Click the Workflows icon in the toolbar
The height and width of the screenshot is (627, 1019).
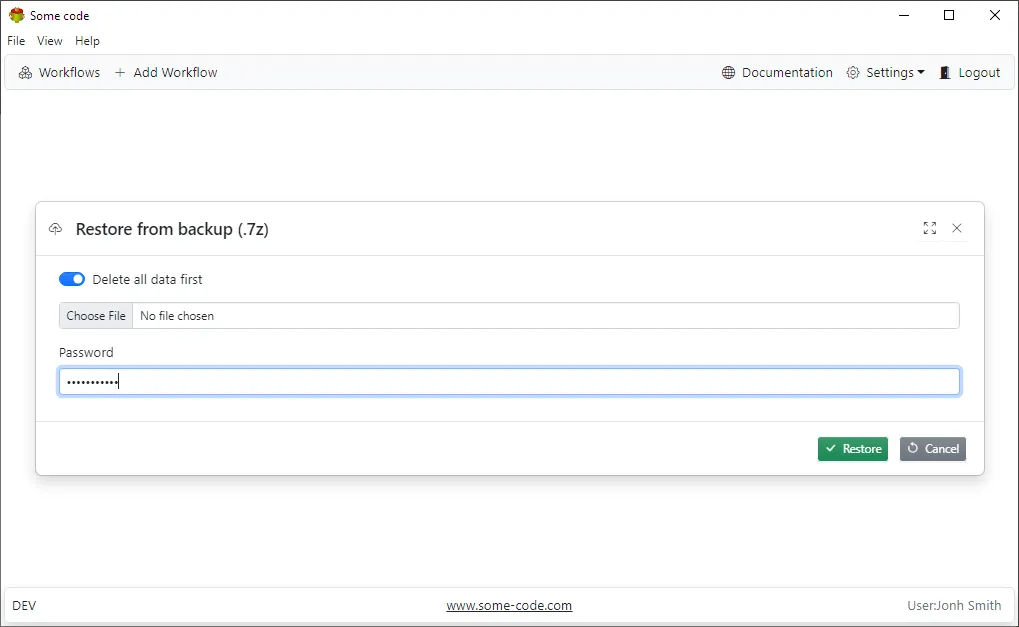[26, 73]
